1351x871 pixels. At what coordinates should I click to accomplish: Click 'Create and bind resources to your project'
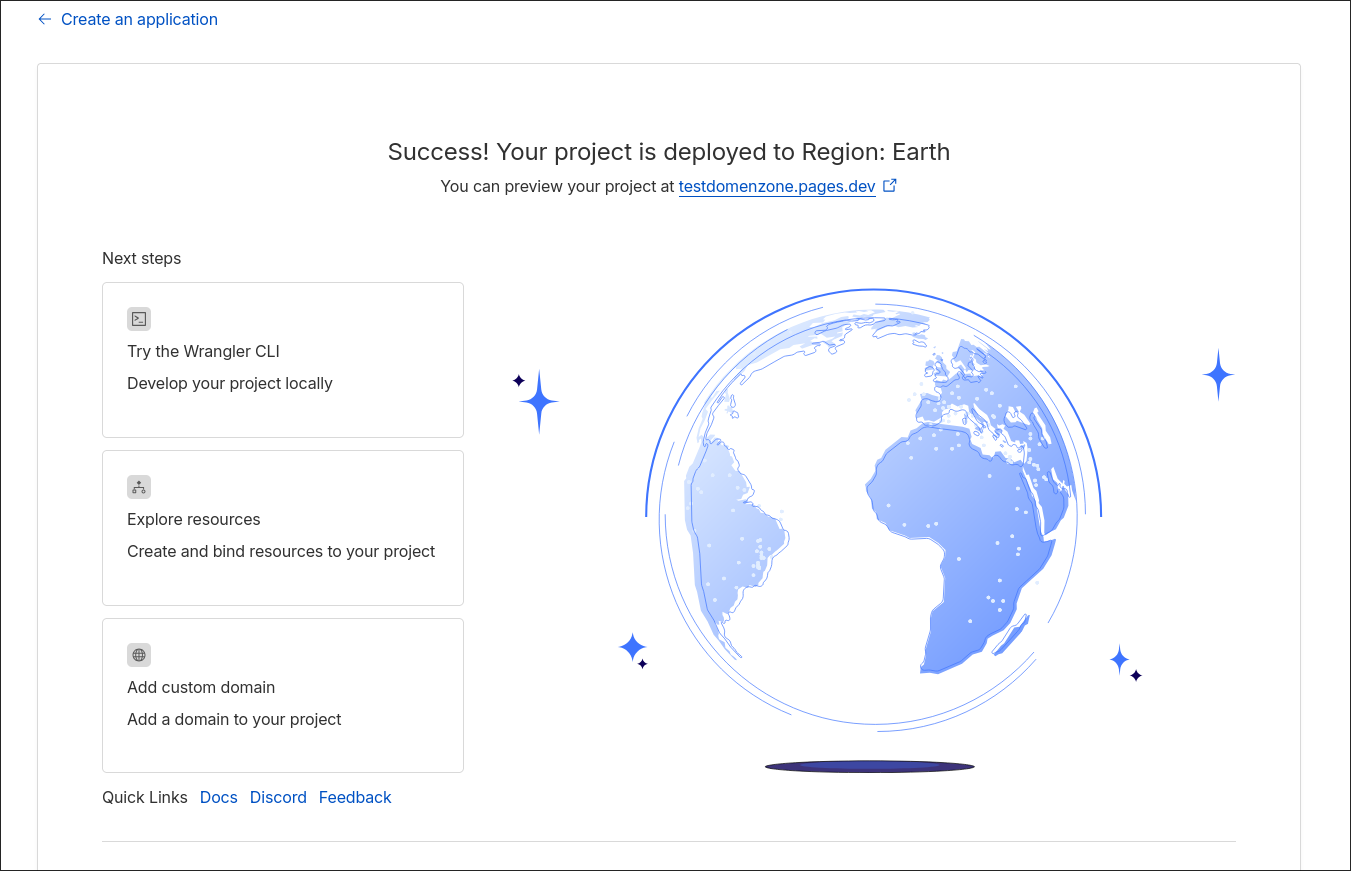pyautogui.click(x=281, y=551)
